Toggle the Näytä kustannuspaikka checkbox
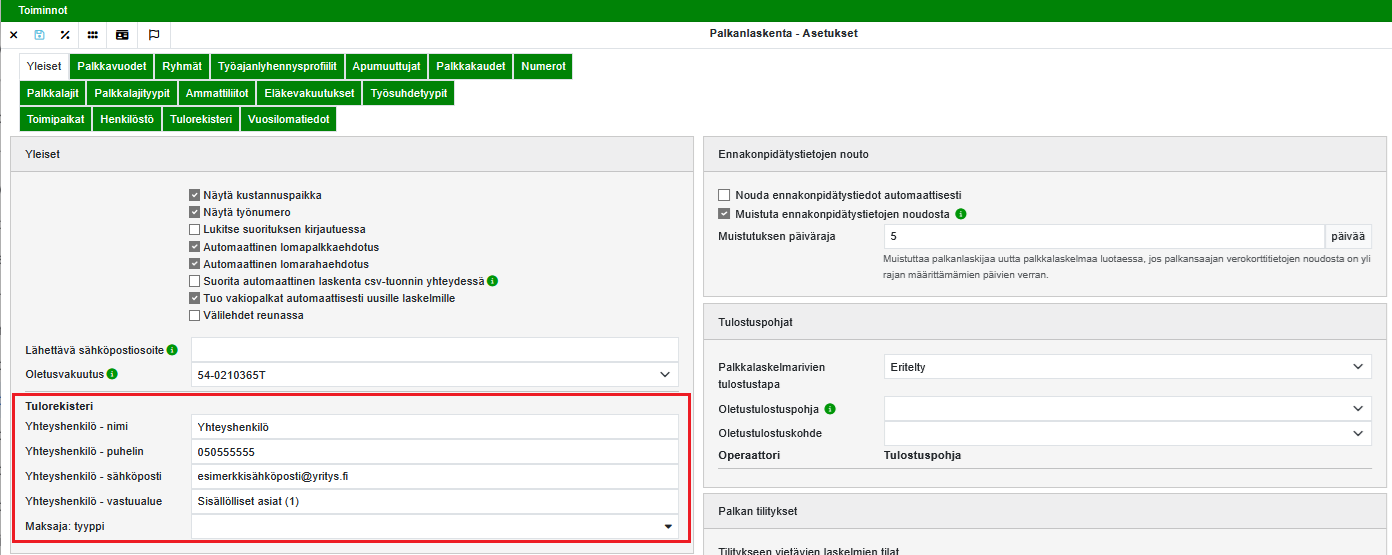 (x=195, y=195)
